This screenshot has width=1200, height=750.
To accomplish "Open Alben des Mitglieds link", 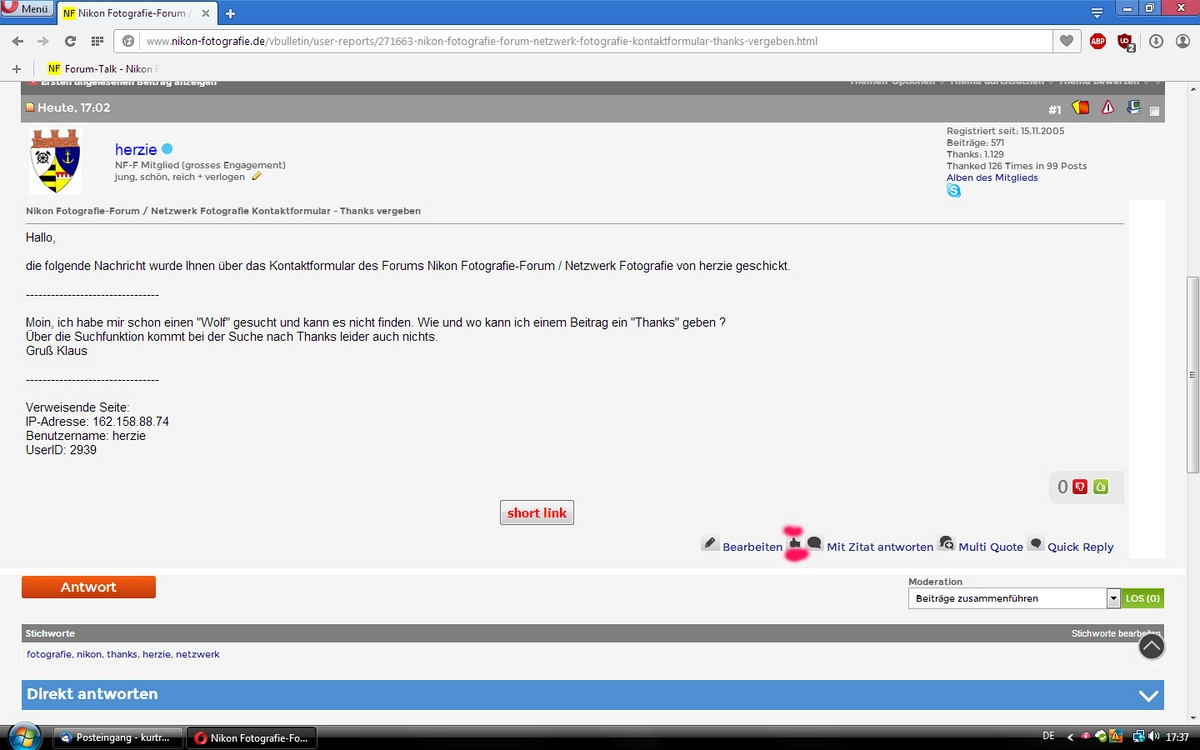I will (x=992, y=177).
